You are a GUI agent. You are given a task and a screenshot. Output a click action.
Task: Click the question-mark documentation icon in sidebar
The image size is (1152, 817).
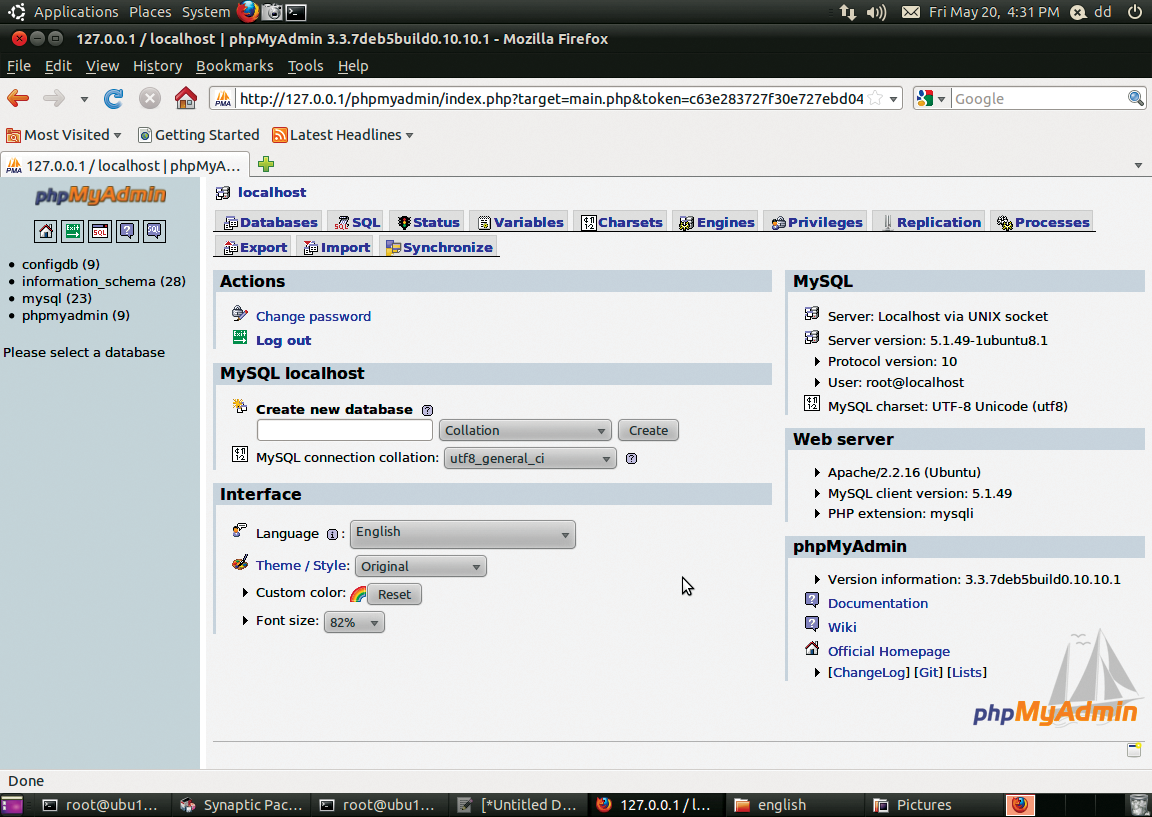click(x=127, y=231)
